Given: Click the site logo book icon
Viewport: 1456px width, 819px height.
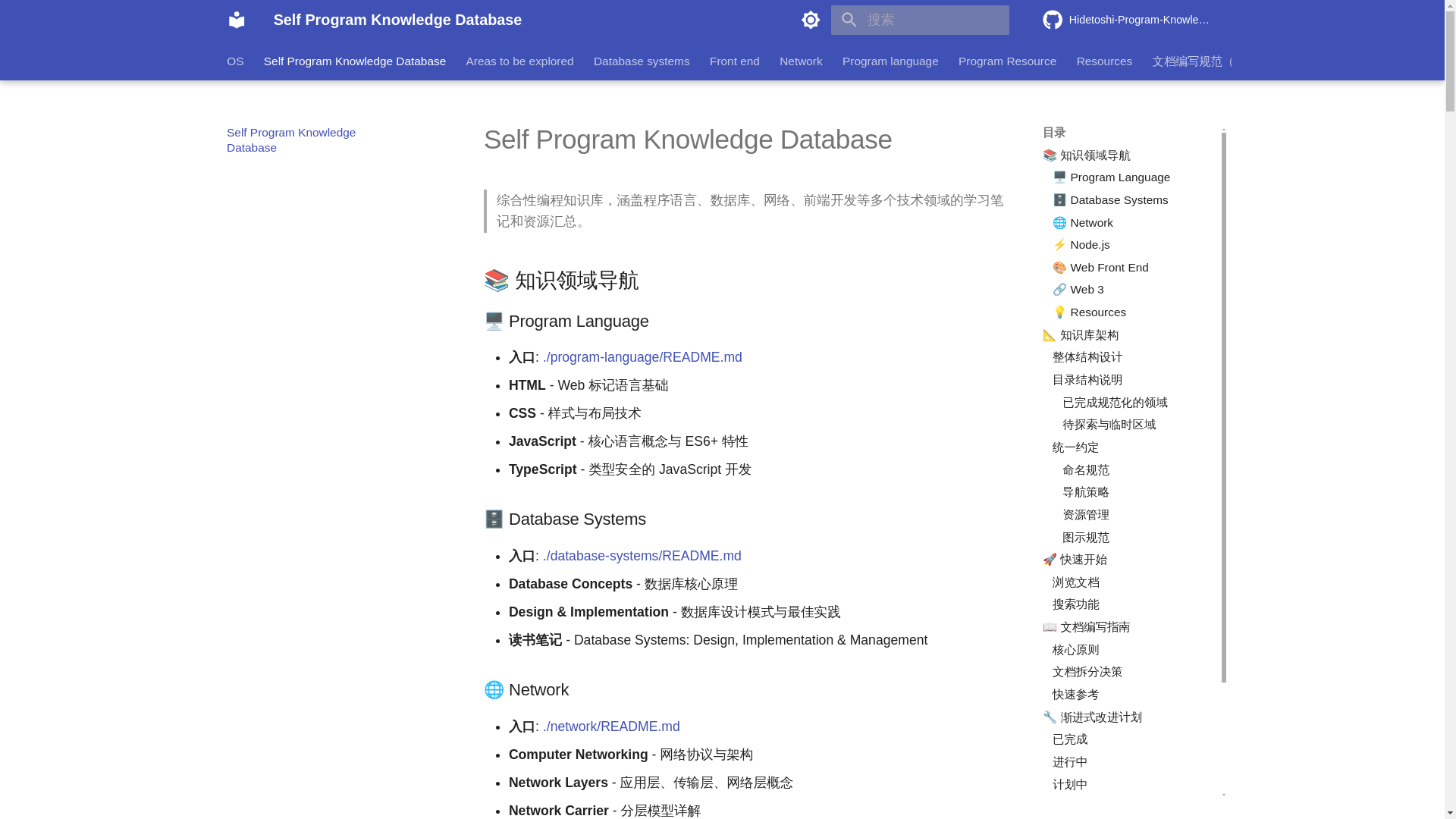Looking at the screenshot, I should tap(237, 20).
